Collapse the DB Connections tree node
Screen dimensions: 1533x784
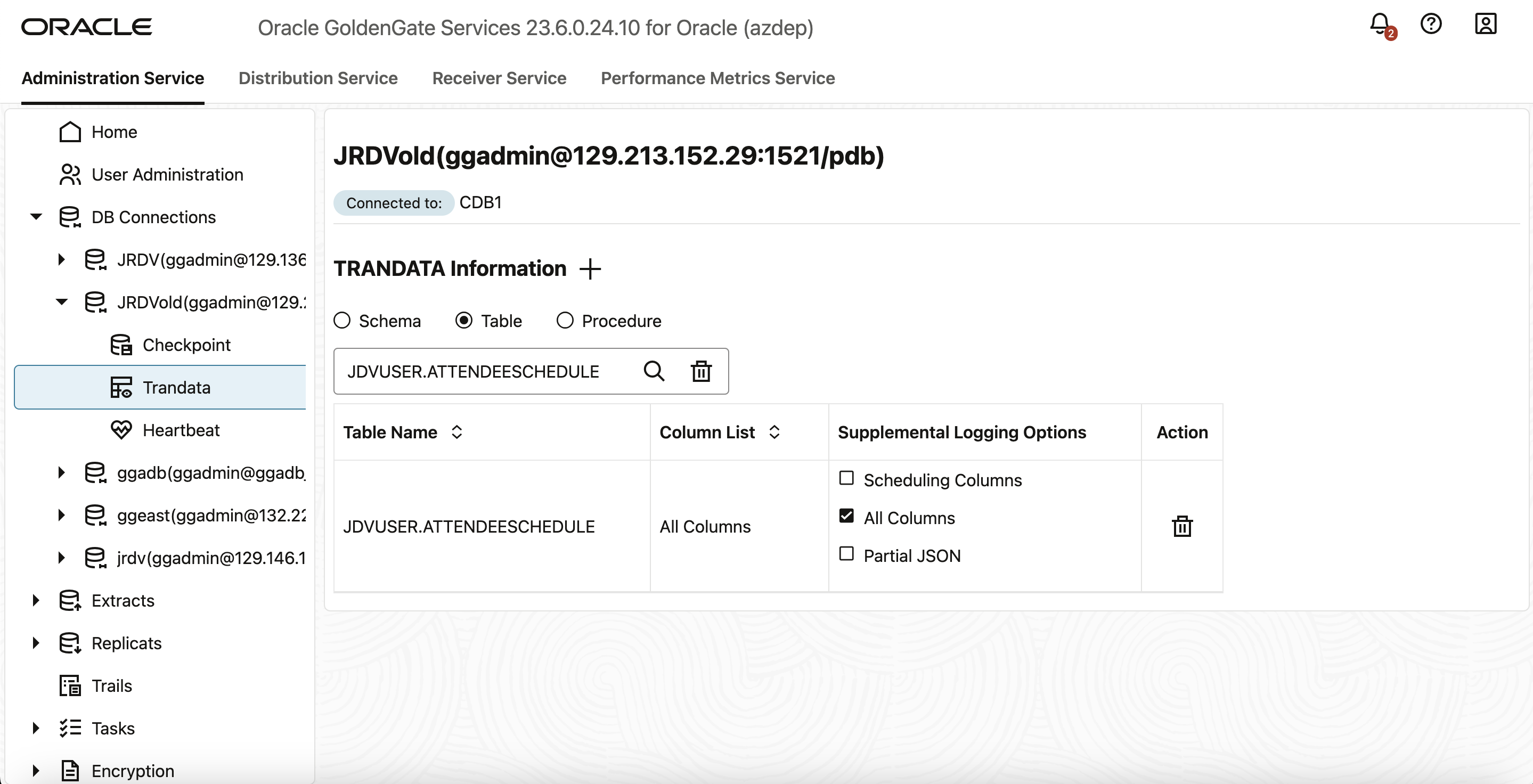[36, 217]
